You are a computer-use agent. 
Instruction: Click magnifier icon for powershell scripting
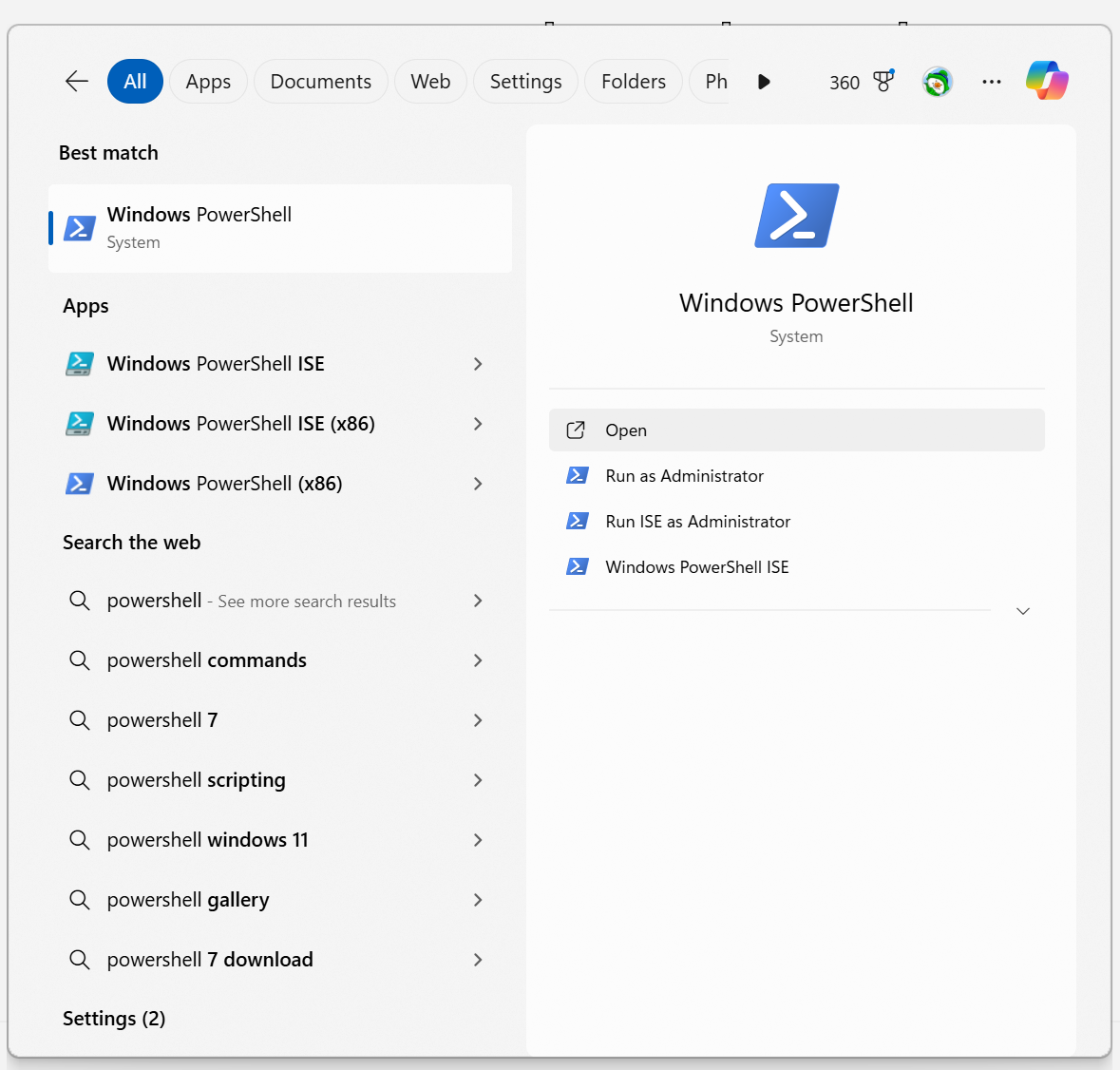click(79, 780)
